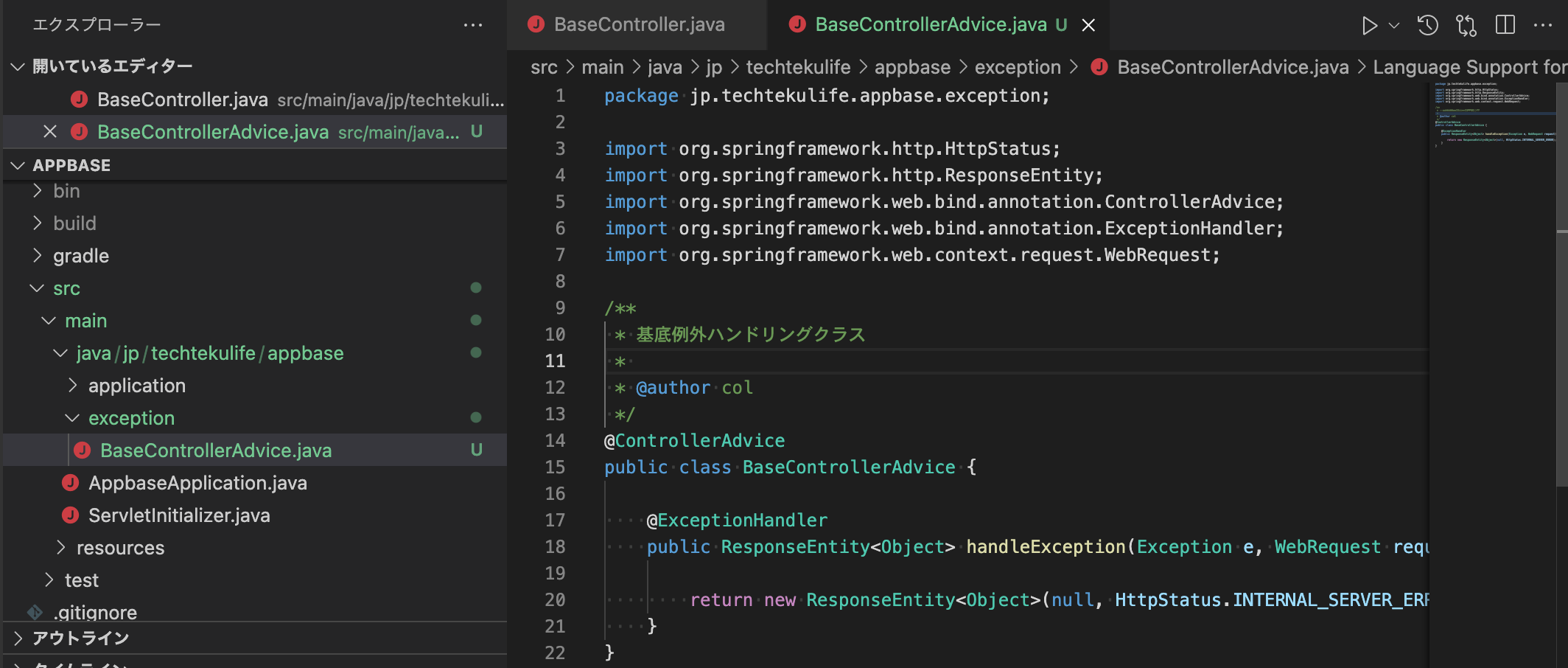Collapse the main folder
Viewport: 1568px width, 668px height.
pyautogui.click(x=255, y=321)
